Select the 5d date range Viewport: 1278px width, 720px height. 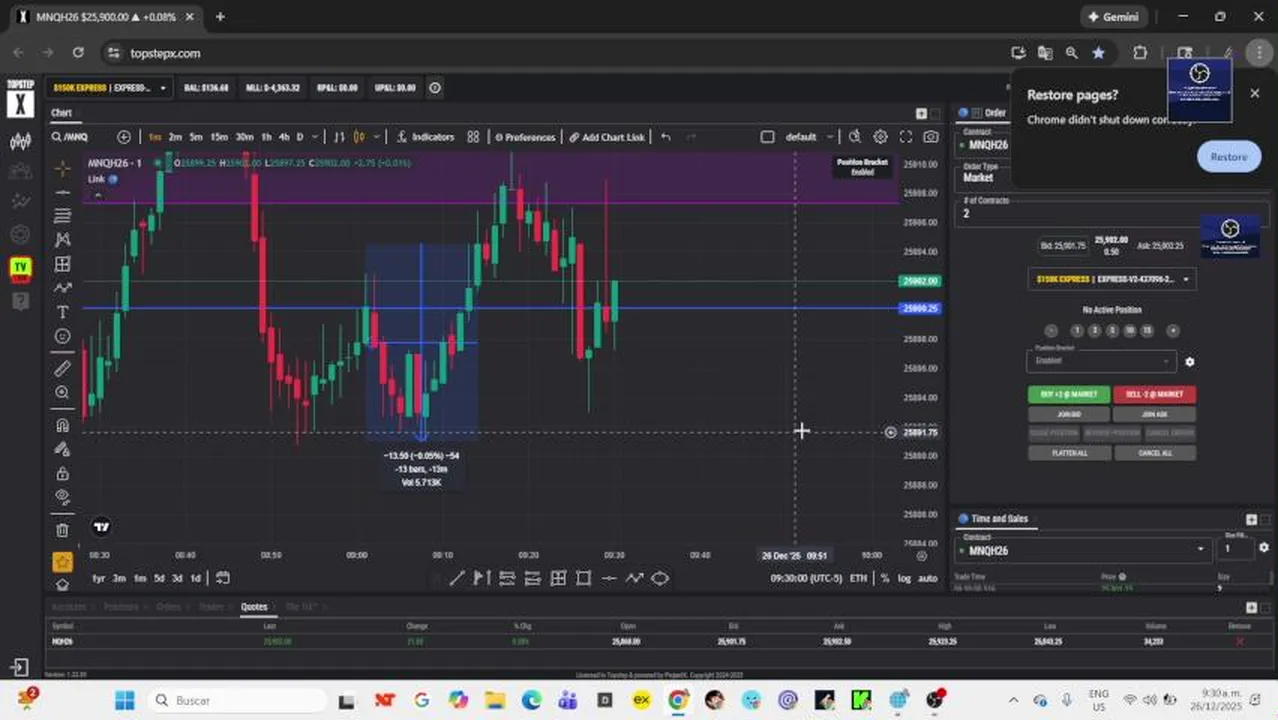click(x=159, y=578)
